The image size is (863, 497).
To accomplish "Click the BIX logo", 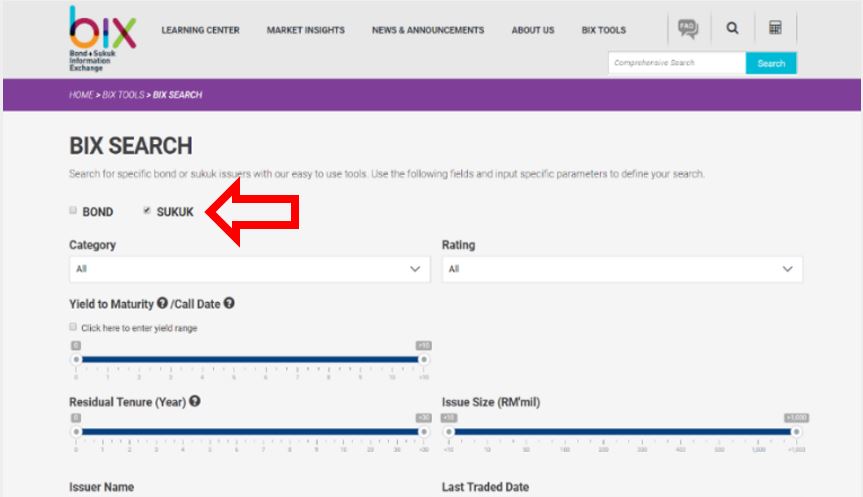I will click(x=102, y=38).
